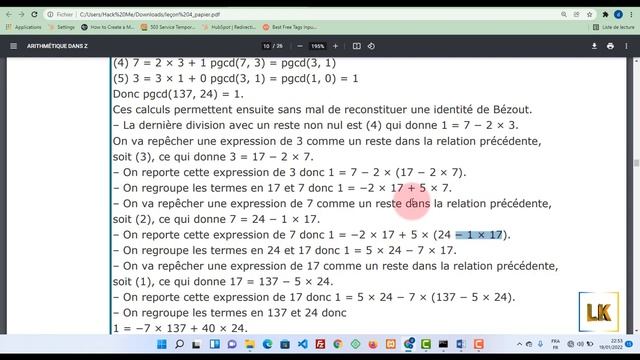Screen dimensions: 640x360
Task: Click the zoom out minus button
Action: coord(300,46)
